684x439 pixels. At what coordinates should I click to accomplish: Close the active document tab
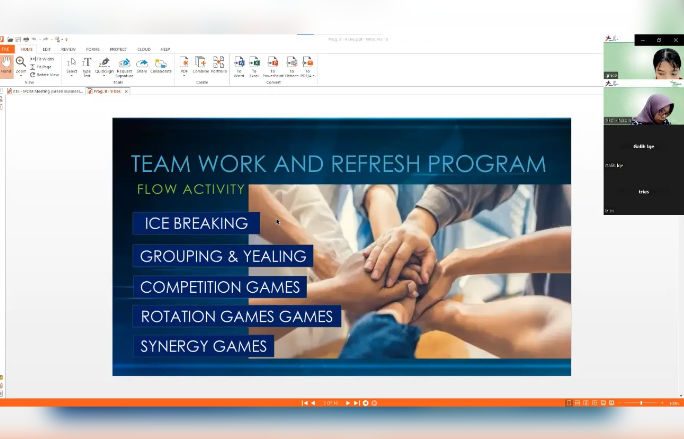[x=126, y=91]
